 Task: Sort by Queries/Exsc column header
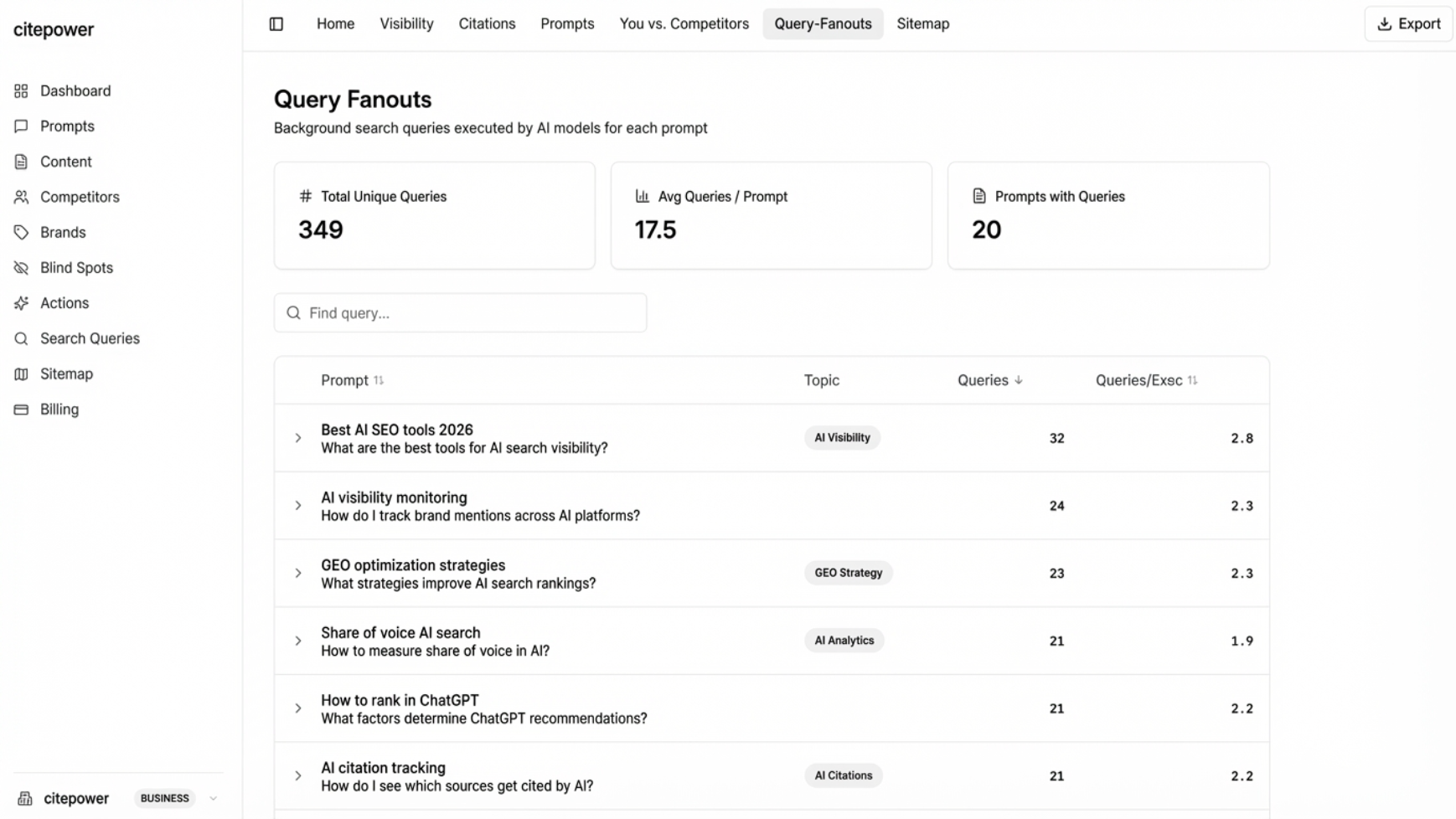1146,380
